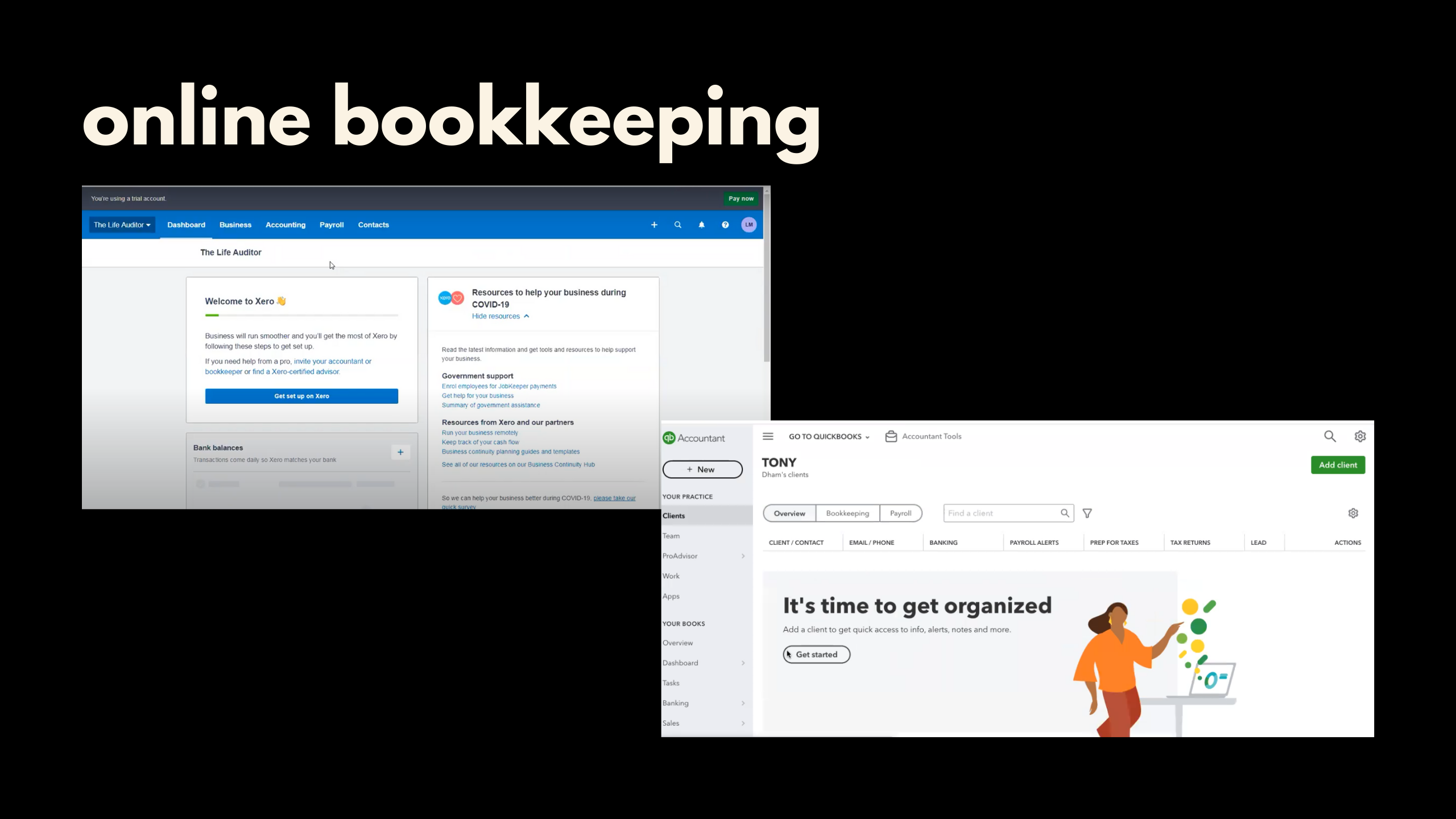
Task: Open Xero notifications bell icon
Action: (x=701, y=225)
